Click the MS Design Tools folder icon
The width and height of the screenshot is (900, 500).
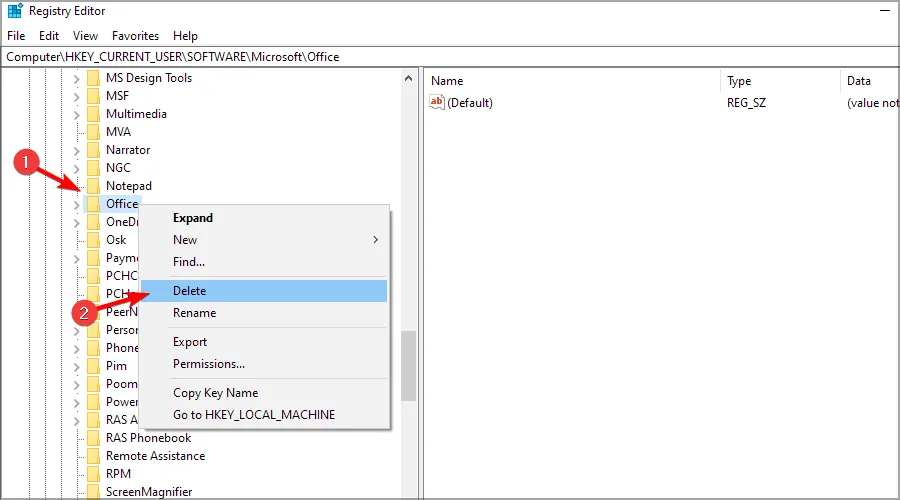(93, 78)
